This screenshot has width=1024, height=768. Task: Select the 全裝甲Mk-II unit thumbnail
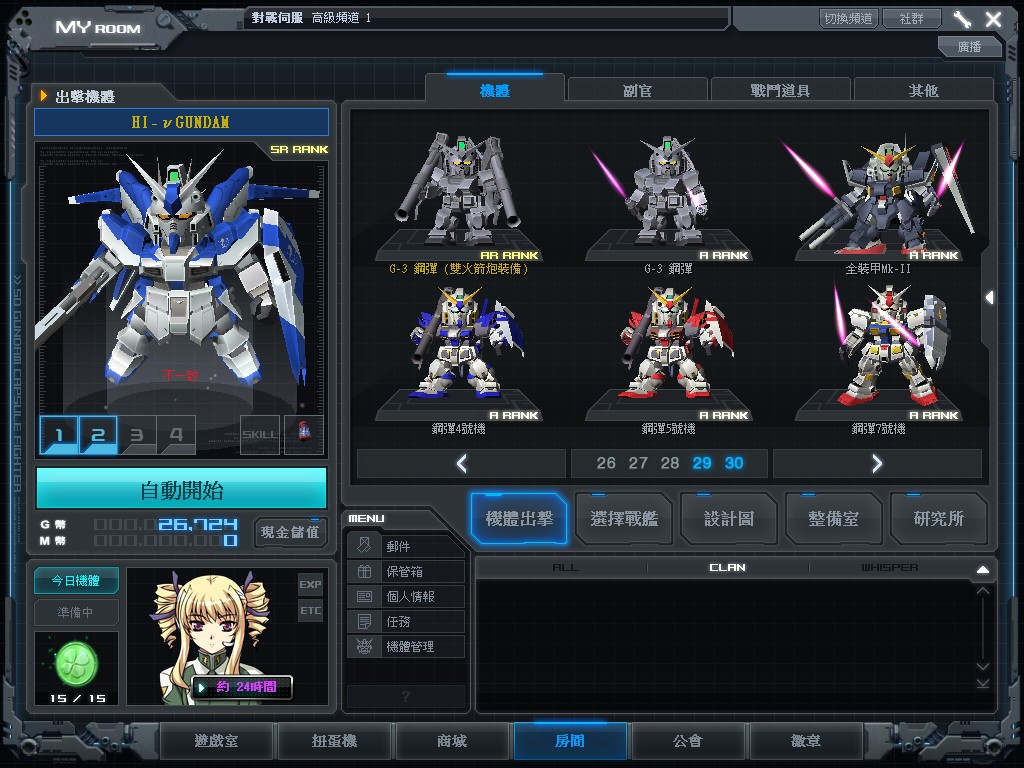point(876,200)
